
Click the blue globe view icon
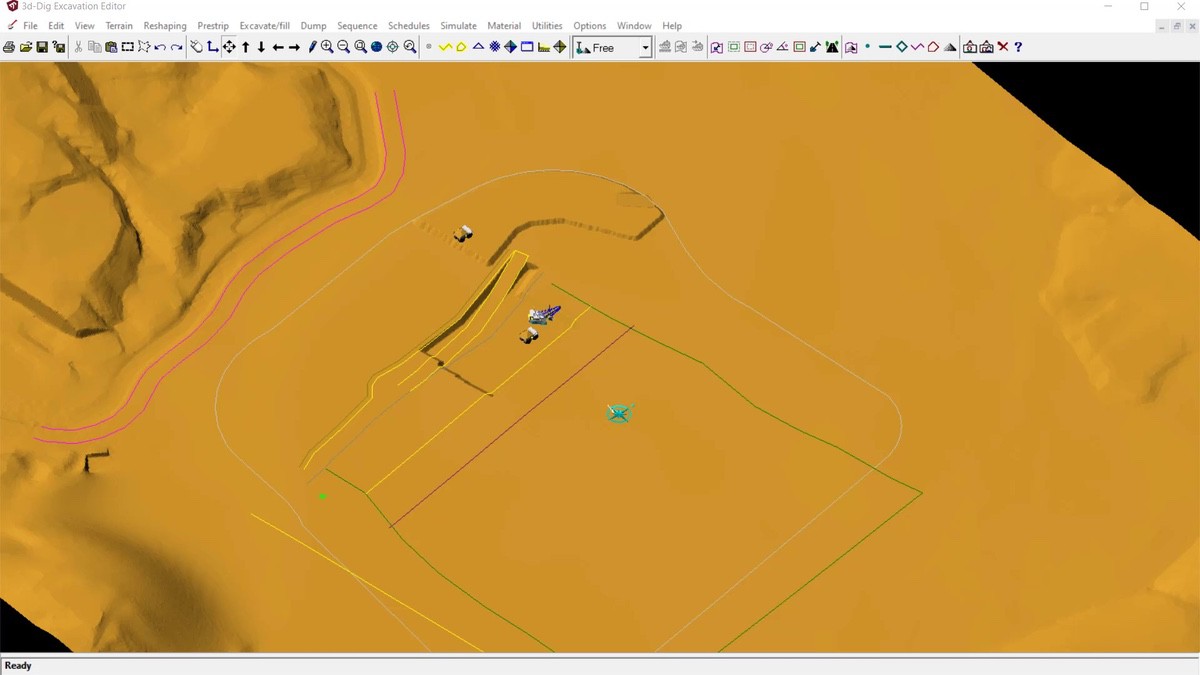(x=376, y=47)
